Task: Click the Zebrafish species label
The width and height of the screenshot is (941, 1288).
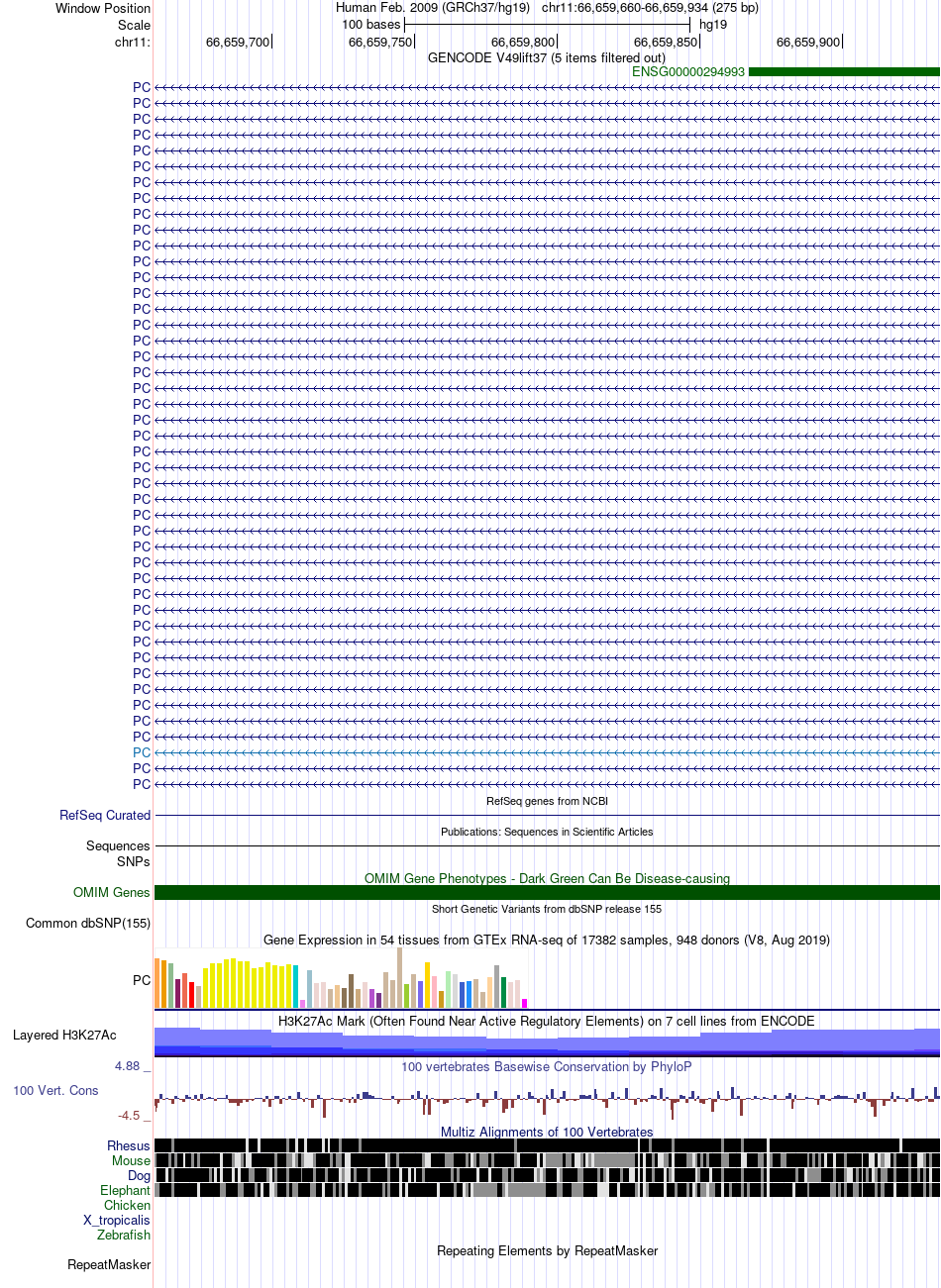Action: pyautogui.click(x=124, y=1235)
